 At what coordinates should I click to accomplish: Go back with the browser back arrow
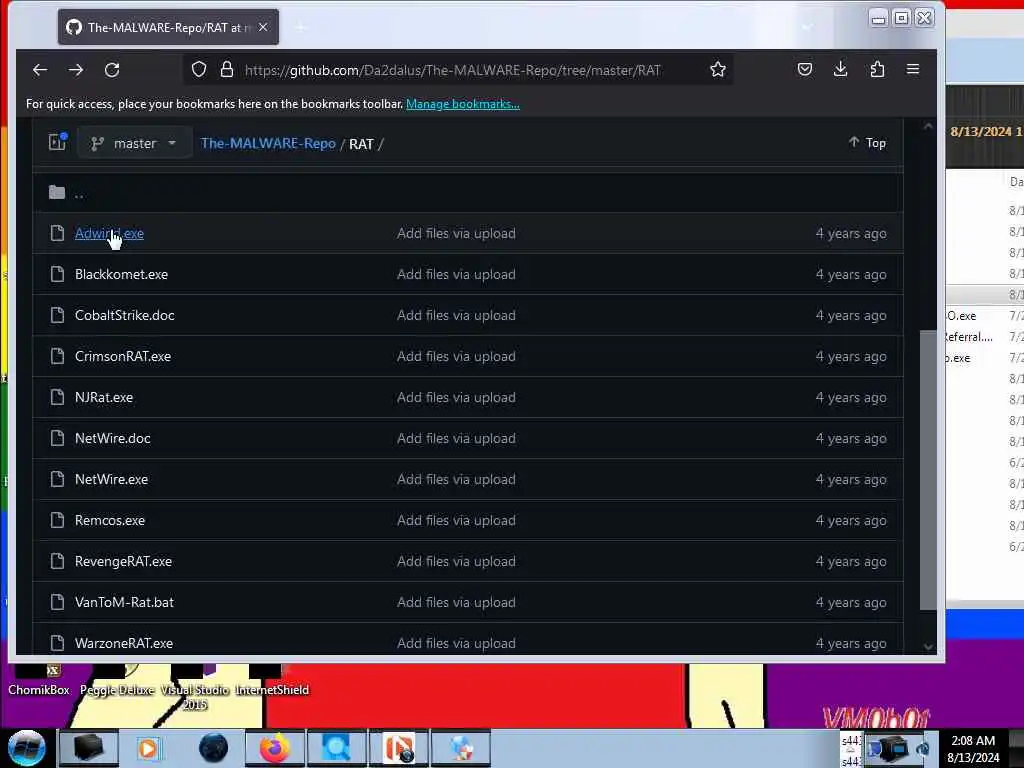pyautogui.click(x=40, y=70)
